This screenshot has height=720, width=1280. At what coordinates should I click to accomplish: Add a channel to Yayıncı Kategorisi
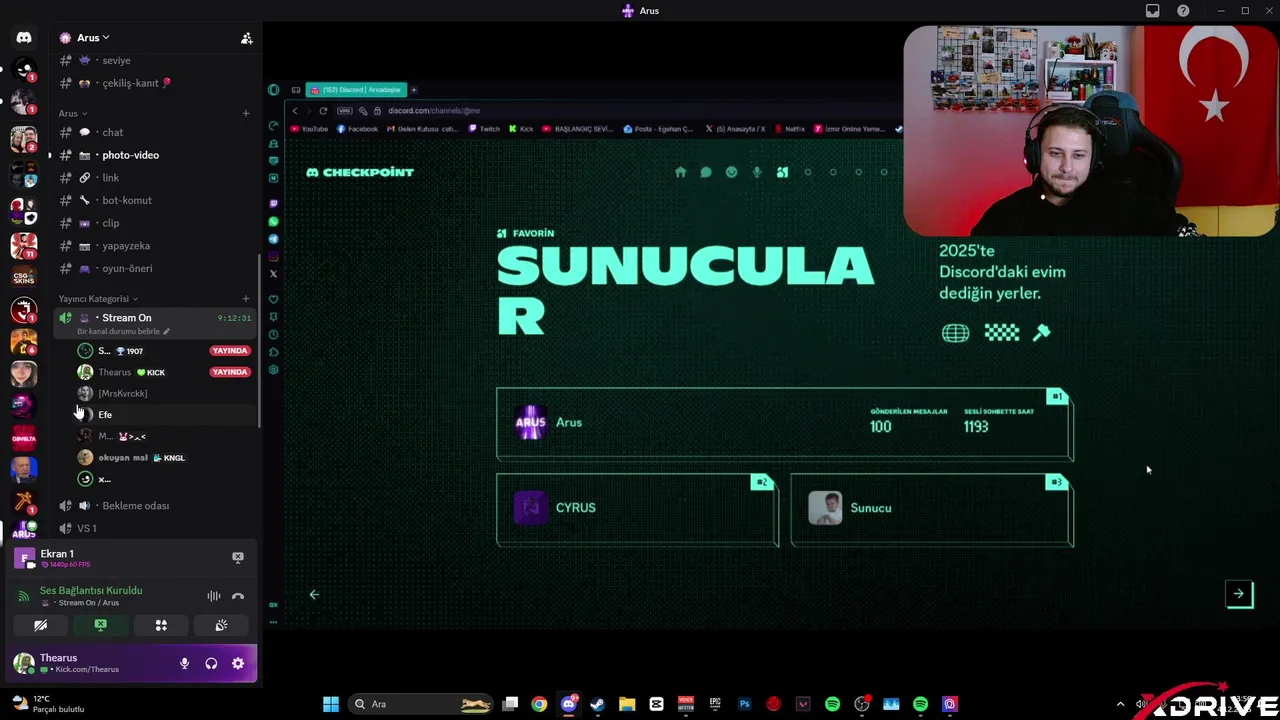tap(246, 298)
